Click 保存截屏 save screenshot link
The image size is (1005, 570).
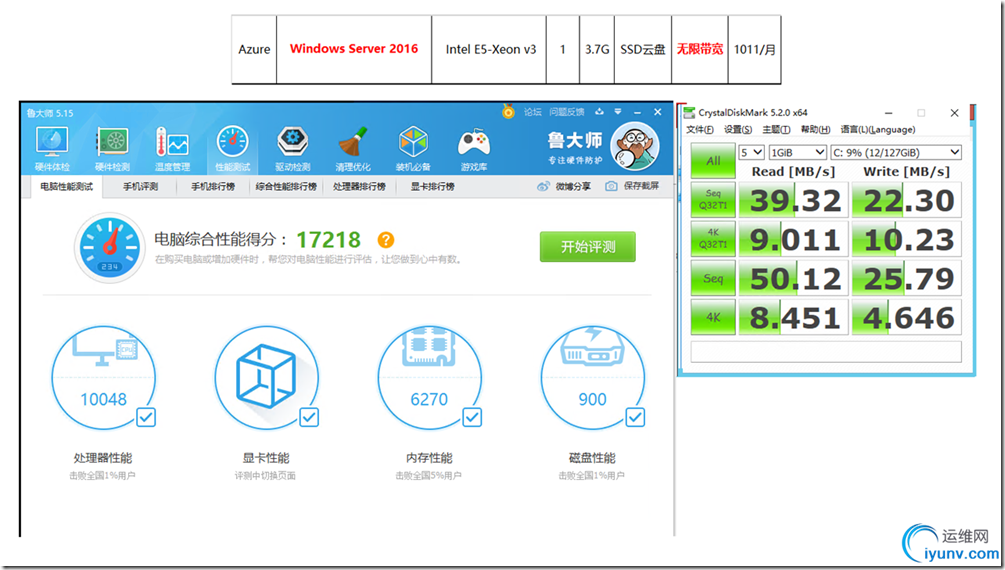click(x=632, y=186)
